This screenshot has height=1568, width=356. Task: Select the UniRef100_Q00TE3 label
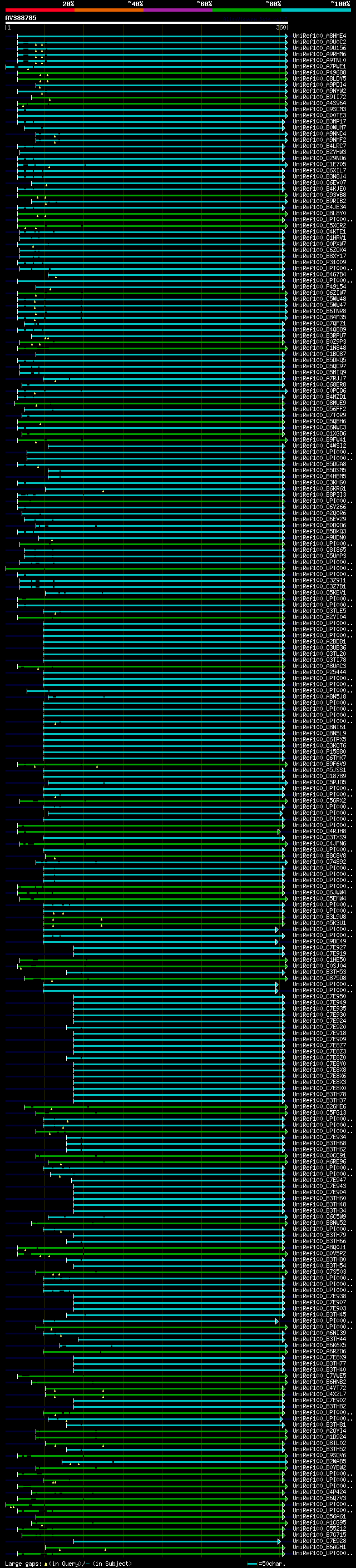point(319,115)
